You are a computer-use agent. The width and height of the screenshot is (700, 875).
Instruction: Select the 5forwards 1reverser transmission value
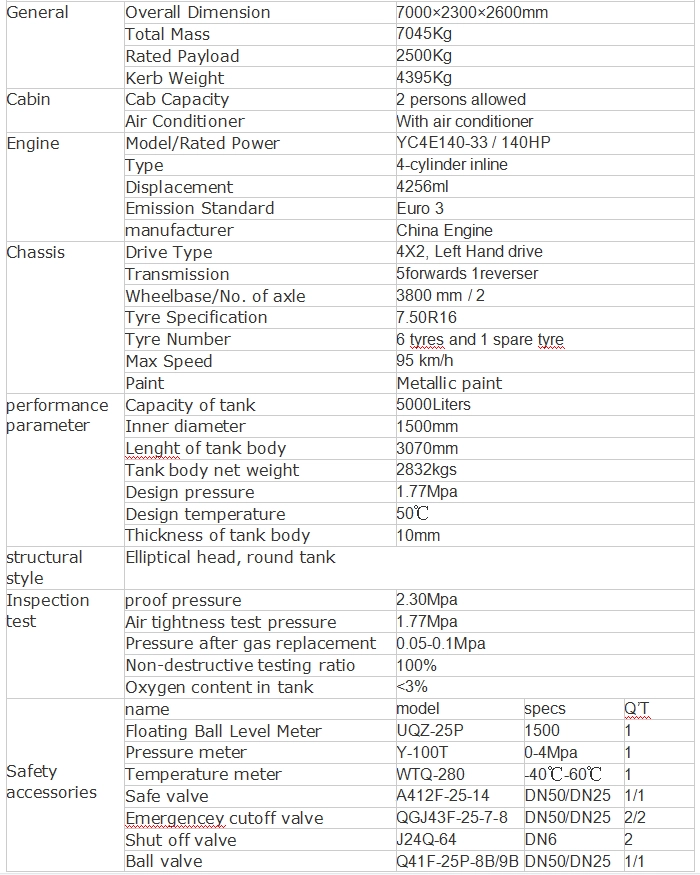tap(467, 273)
